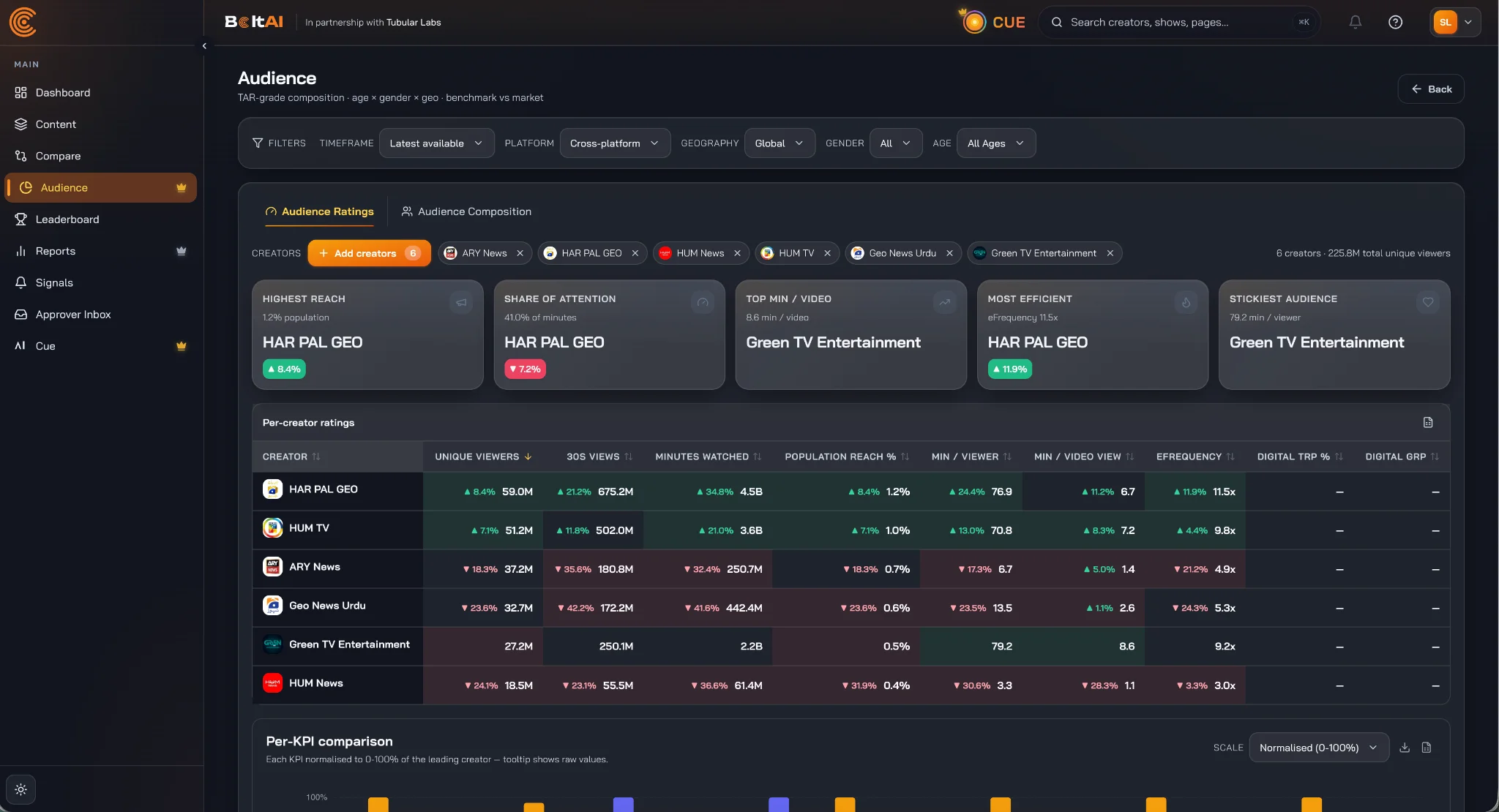
Task: Go to Dashboard in sidebar
Action: [100, 93]
